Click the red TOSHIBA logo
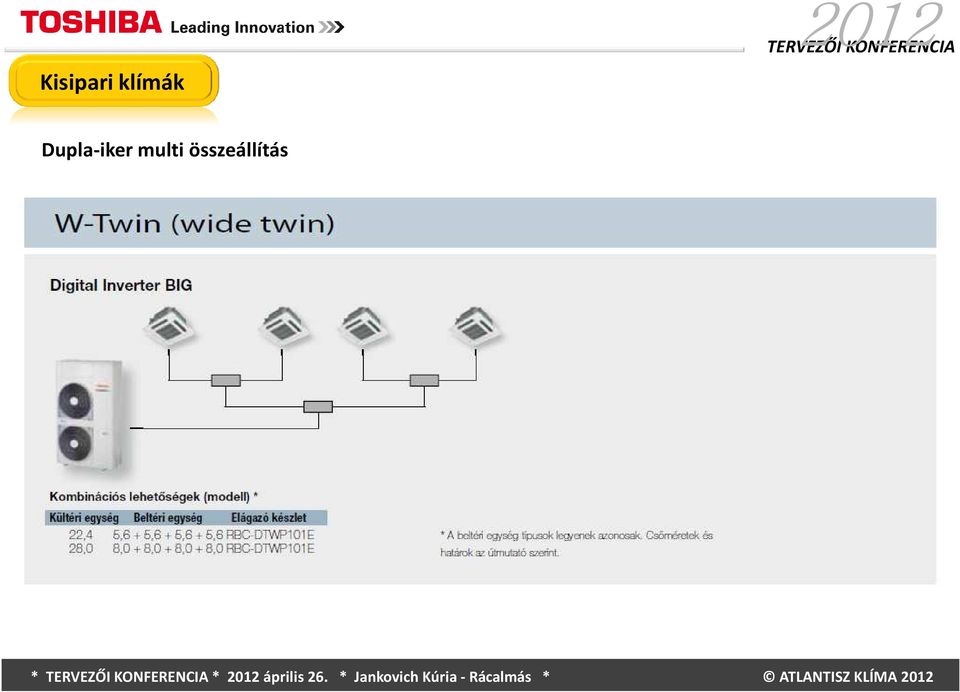Screen dimensions: 960x692 pyautogui.click(x=91, y=23)
